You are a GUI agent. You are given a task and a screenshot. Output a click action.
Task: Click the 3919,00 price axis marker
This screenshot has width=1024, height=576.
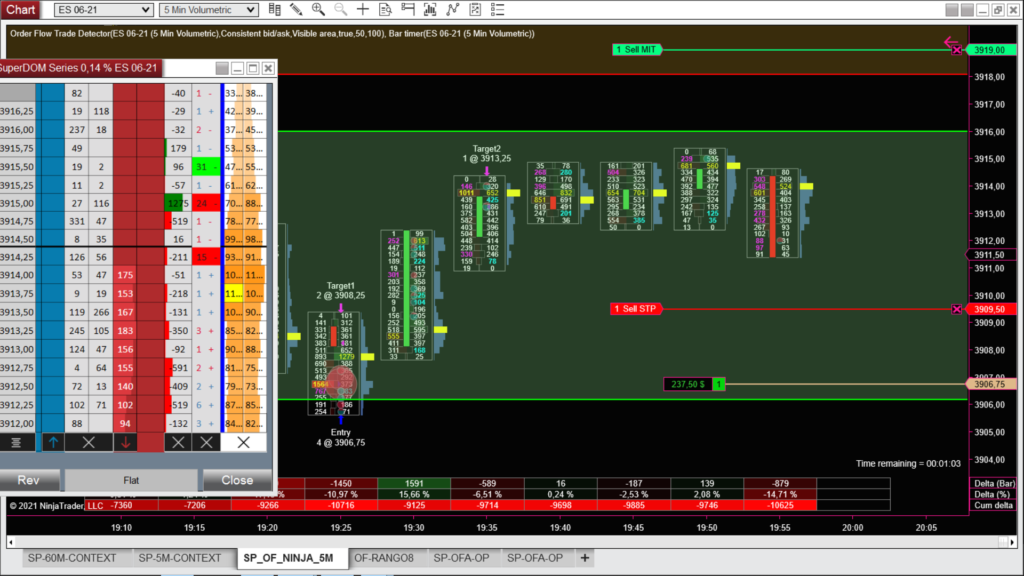click(991, 50)
